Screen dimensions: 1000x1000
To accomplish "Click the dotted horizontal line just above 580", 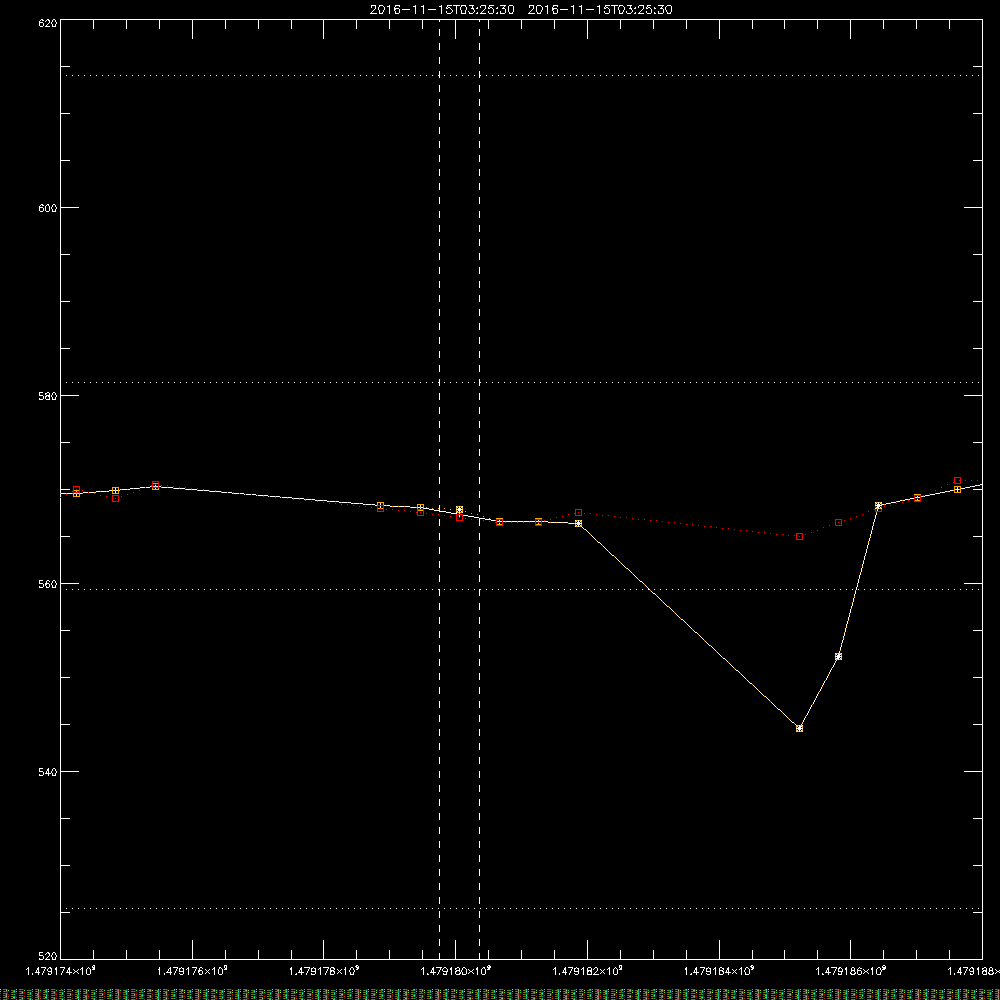I will (x=521, y=383).
